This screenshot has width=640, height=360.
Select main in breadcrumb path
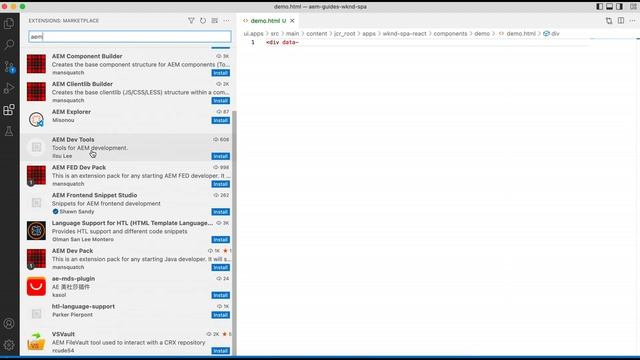292,34
